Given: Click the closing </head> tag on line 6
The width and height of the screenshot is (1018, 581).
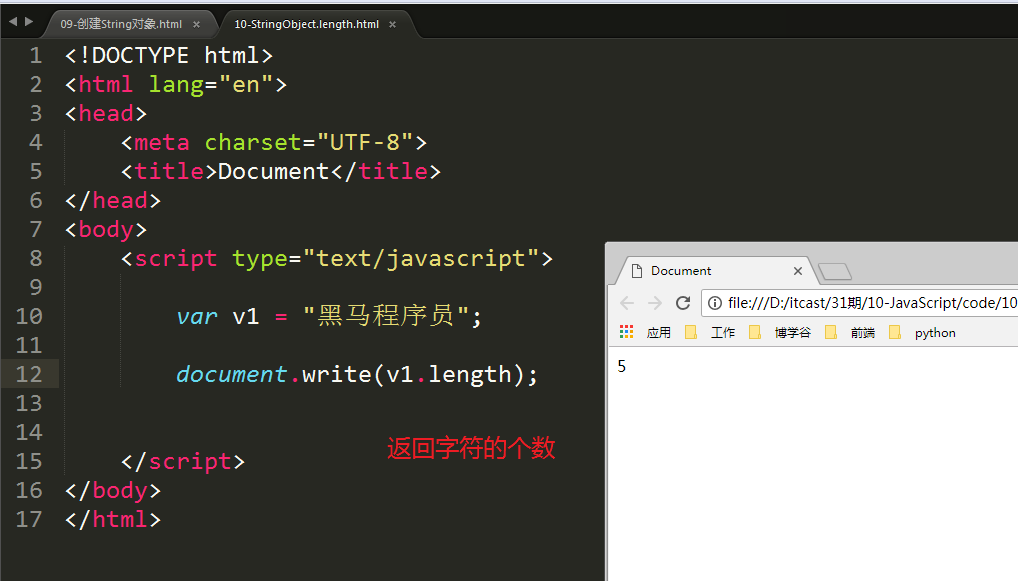Looking at the screenshot, I should 113,201.
